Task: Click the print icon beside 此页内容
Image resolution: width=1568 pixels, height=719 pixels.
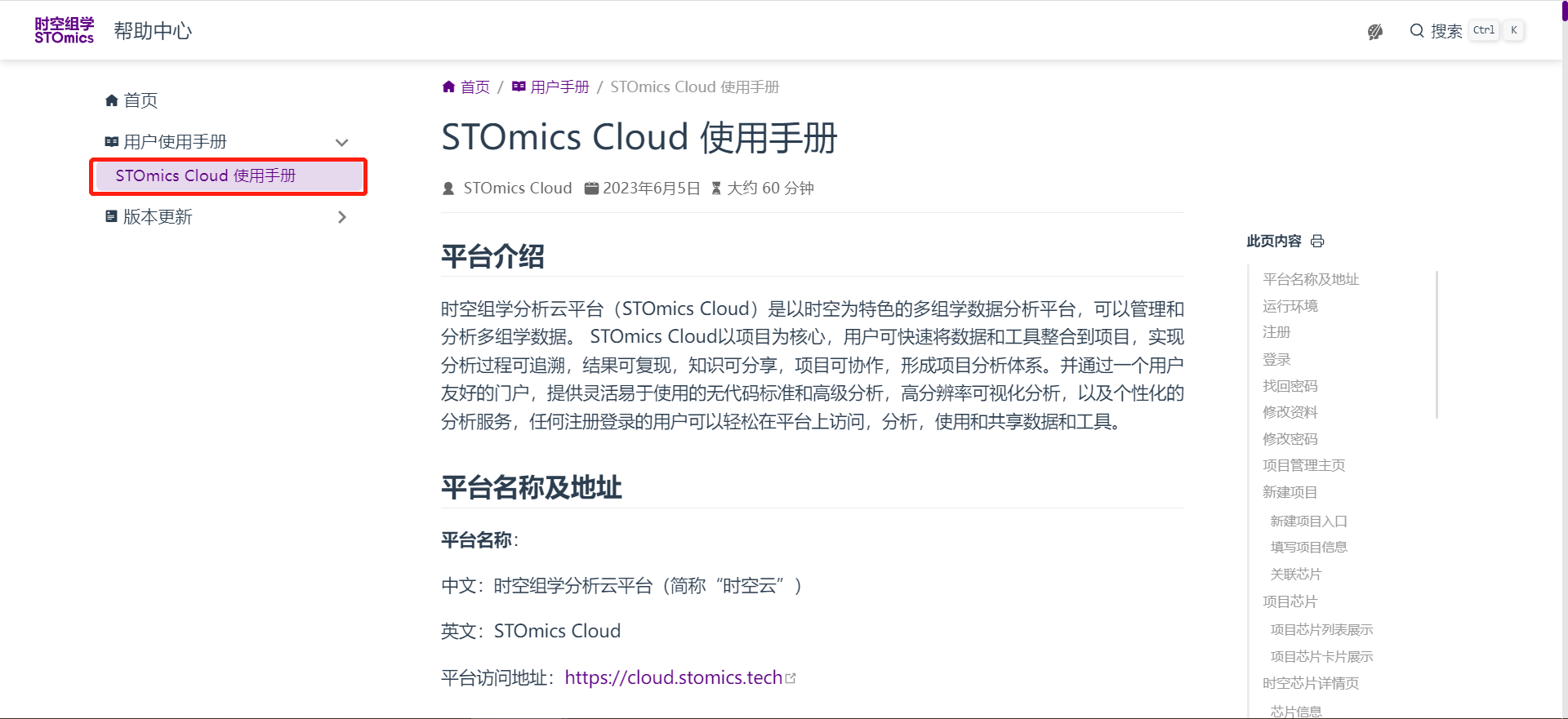Action: (x=1317, y=242)
